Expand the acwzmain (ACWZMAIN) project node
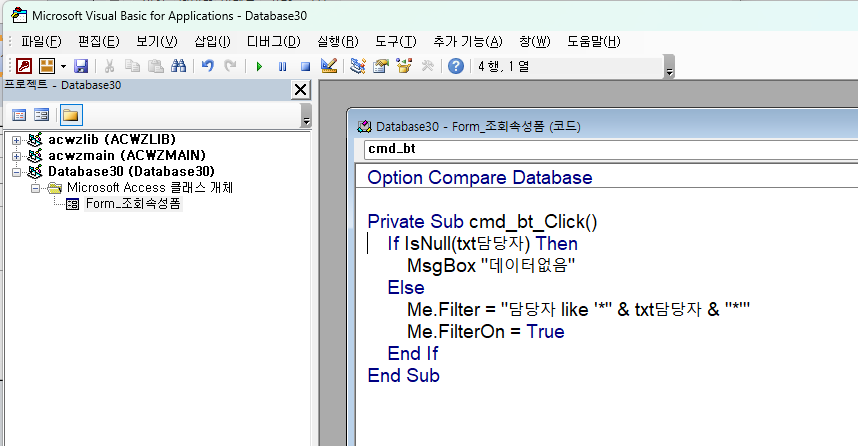Screen dimensions: 858x446 [16, 157]
